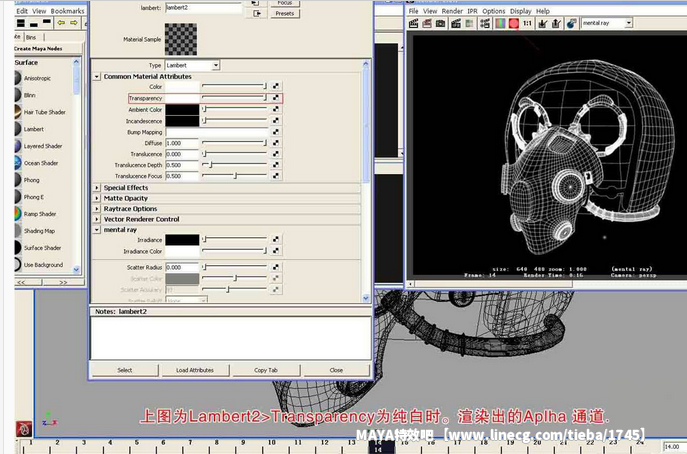
Task: Display RGB channels in Render View
Action: [x=500, y=23]
